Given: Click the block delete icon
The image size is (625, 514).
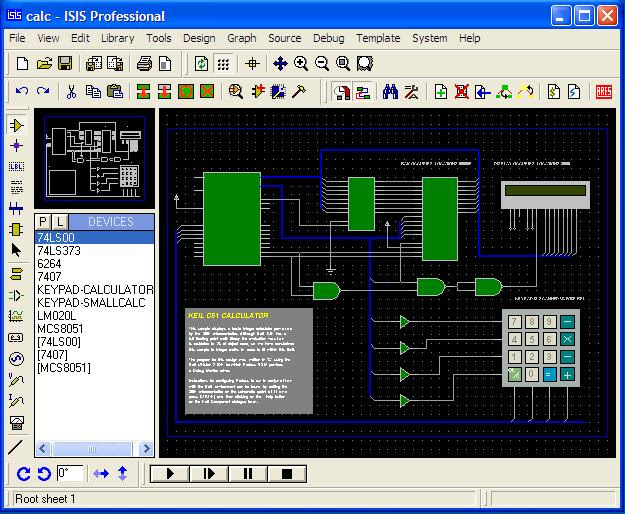Looking at the screenshot, I should [x=207, y=92].
